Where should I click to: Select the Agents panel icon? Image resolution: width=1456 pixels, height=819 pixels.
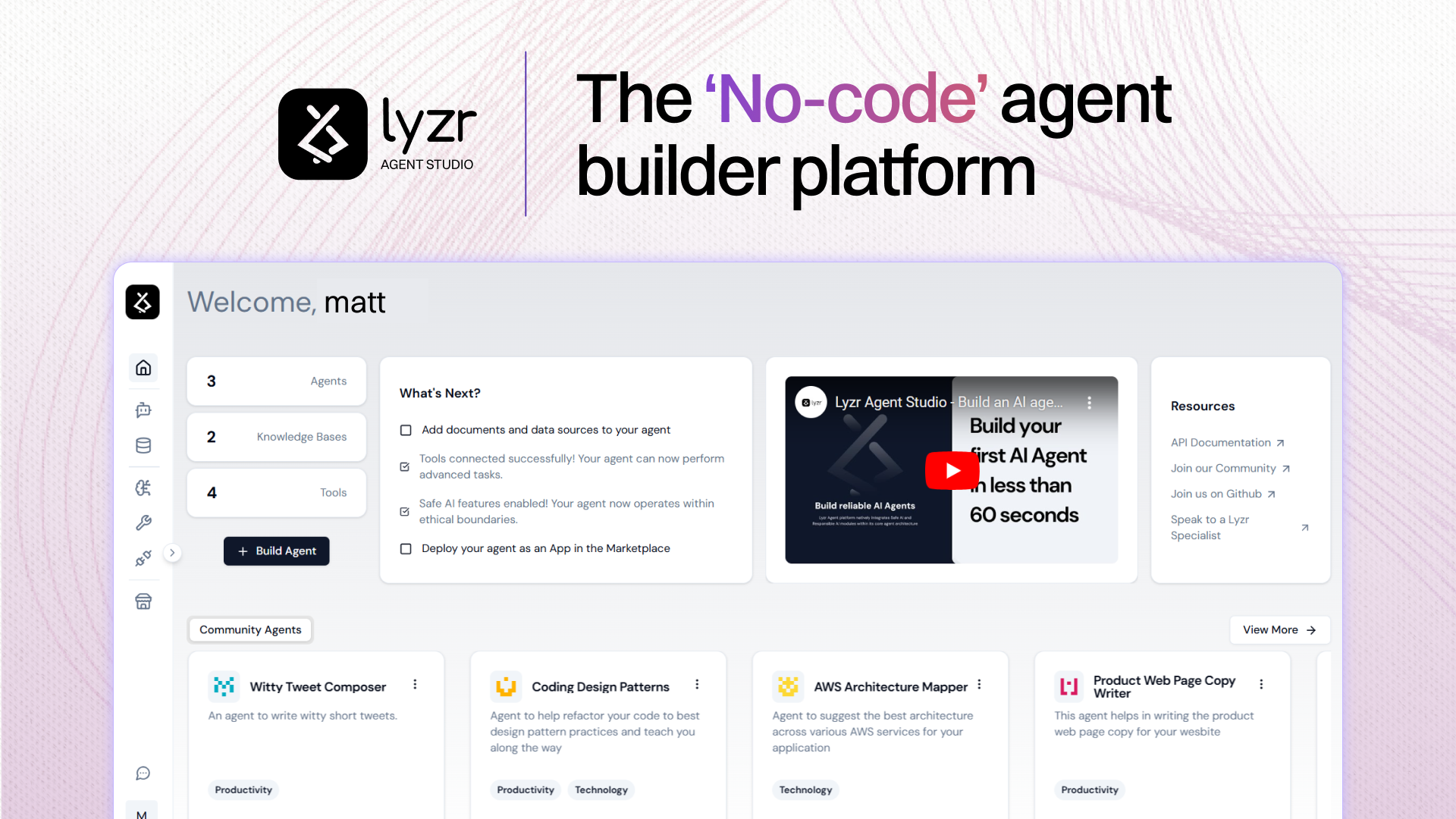[x=144, y=407]
